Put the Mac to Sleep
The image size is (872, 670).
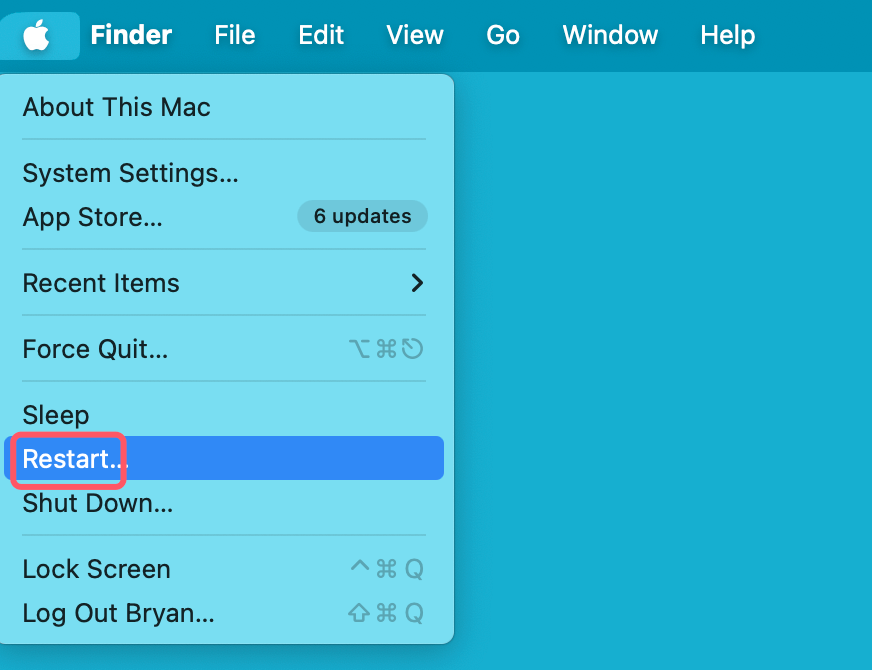click(x=56, y=415)
